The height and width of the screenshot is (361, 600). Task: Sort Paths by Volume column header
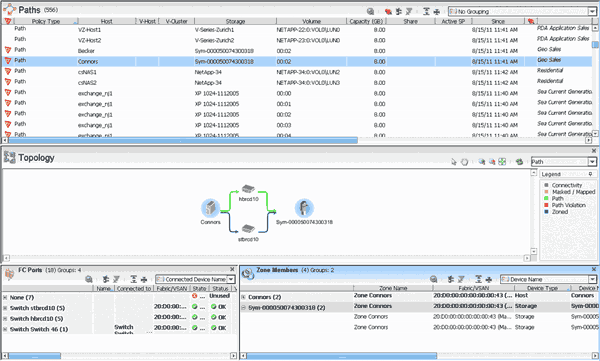coord(311,21)
